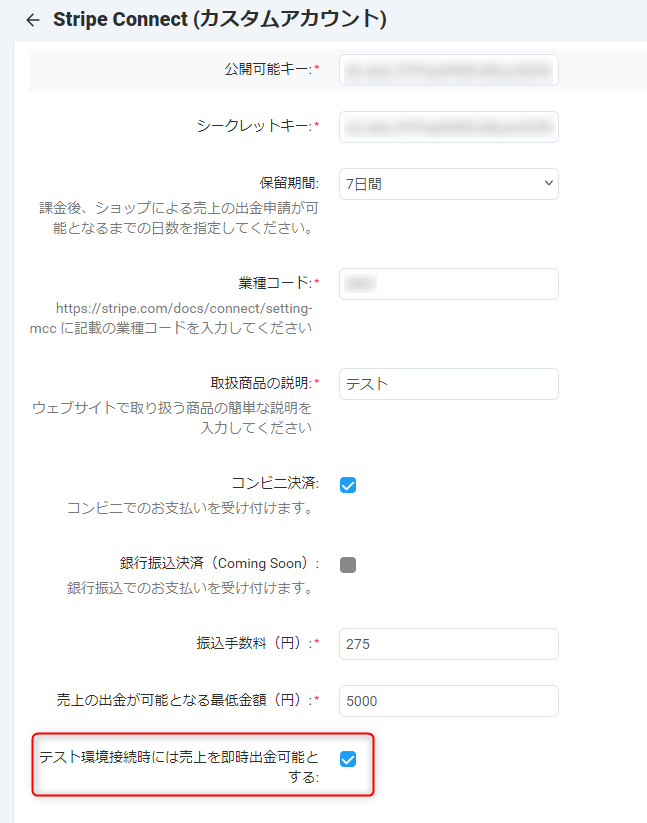This screenshot has width=647, height=823.
Task: Toggle the 銀行振込決済 (Coming Soon) checkbox
Action: click(348, 565)
